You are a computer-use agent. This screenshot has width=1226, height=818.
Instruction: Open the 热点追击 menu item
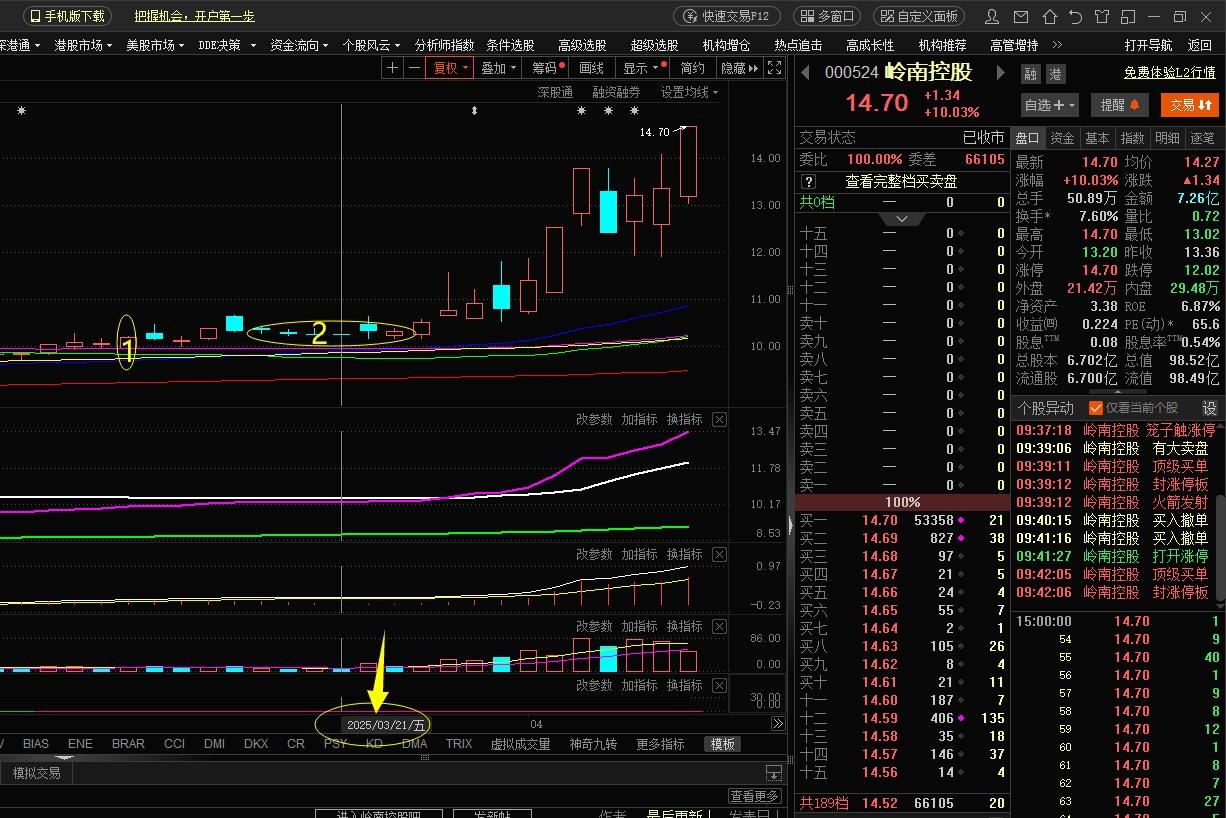pos(798,45)
